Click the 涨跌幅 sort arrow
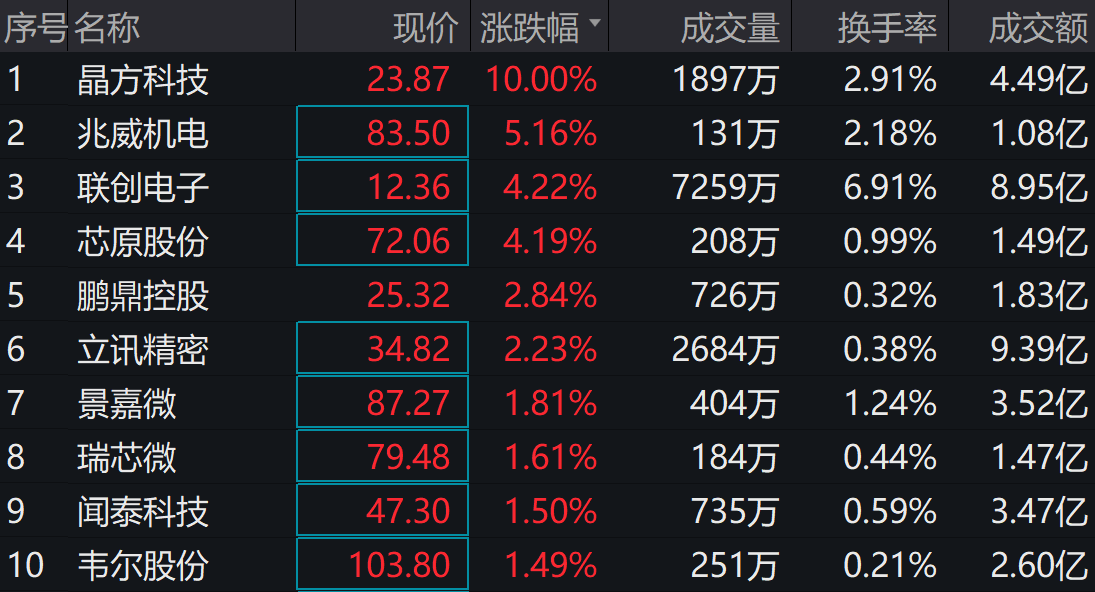 pos(596,21)
